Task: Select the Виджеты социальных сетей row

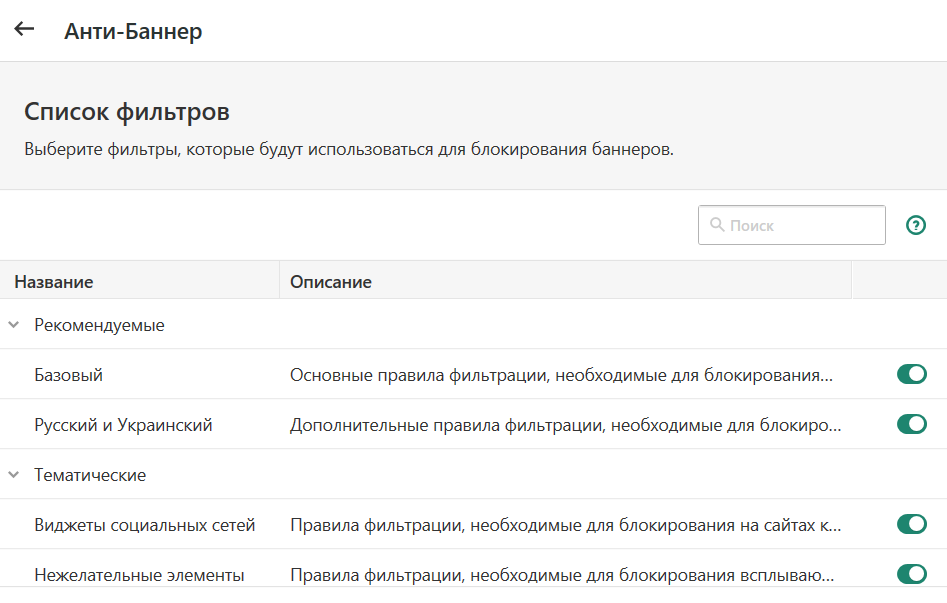Action: pyautogui.click(x=145, y=525)
